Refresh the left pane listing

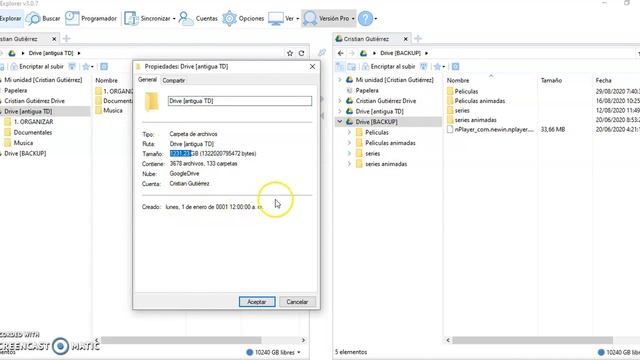[301, 53]
